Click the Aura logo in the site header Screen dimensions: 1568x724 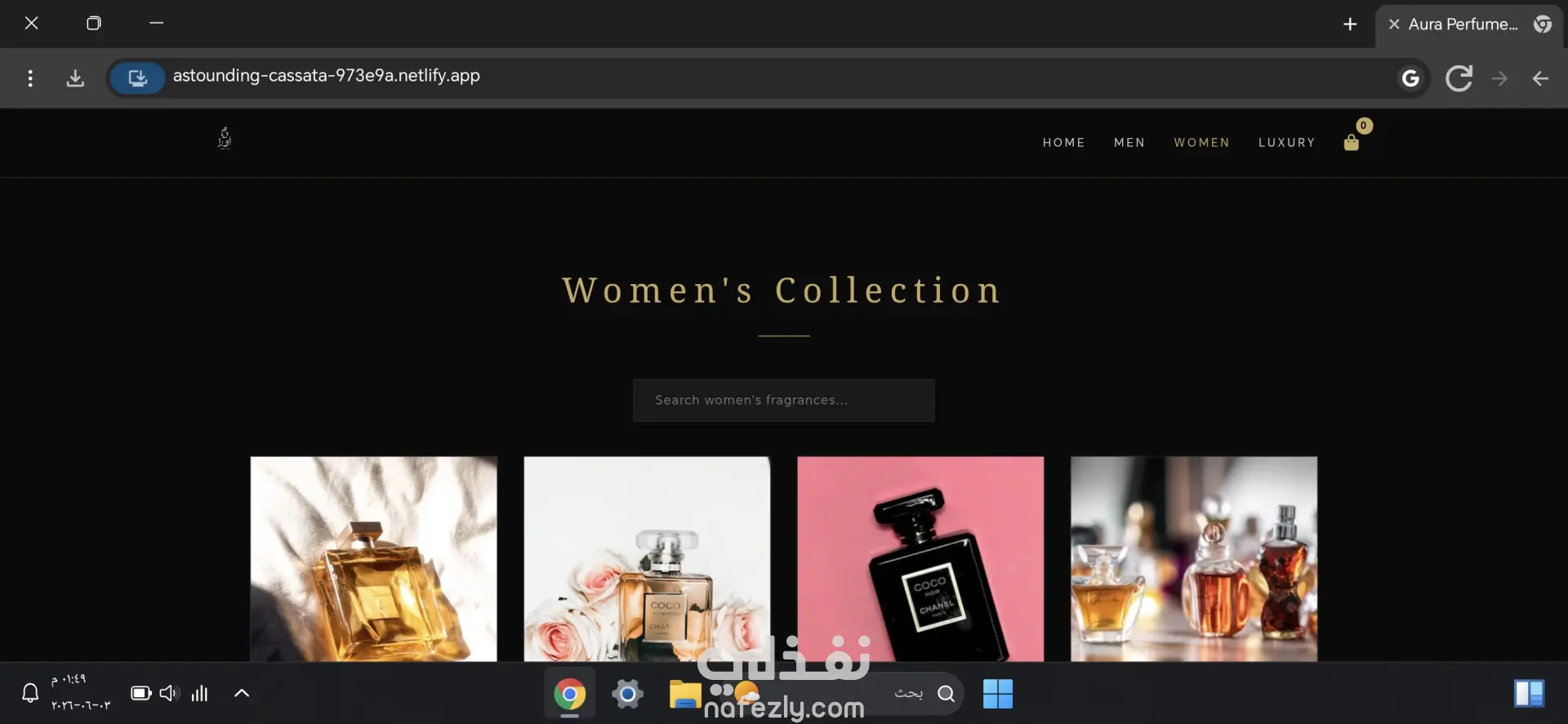(x=225, y=139)
